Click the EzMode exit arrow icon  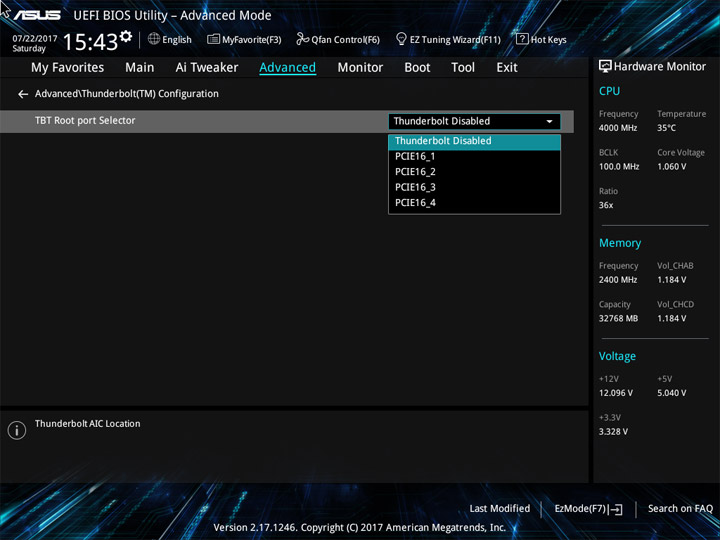pyautogui.click(x=616, y=509)
